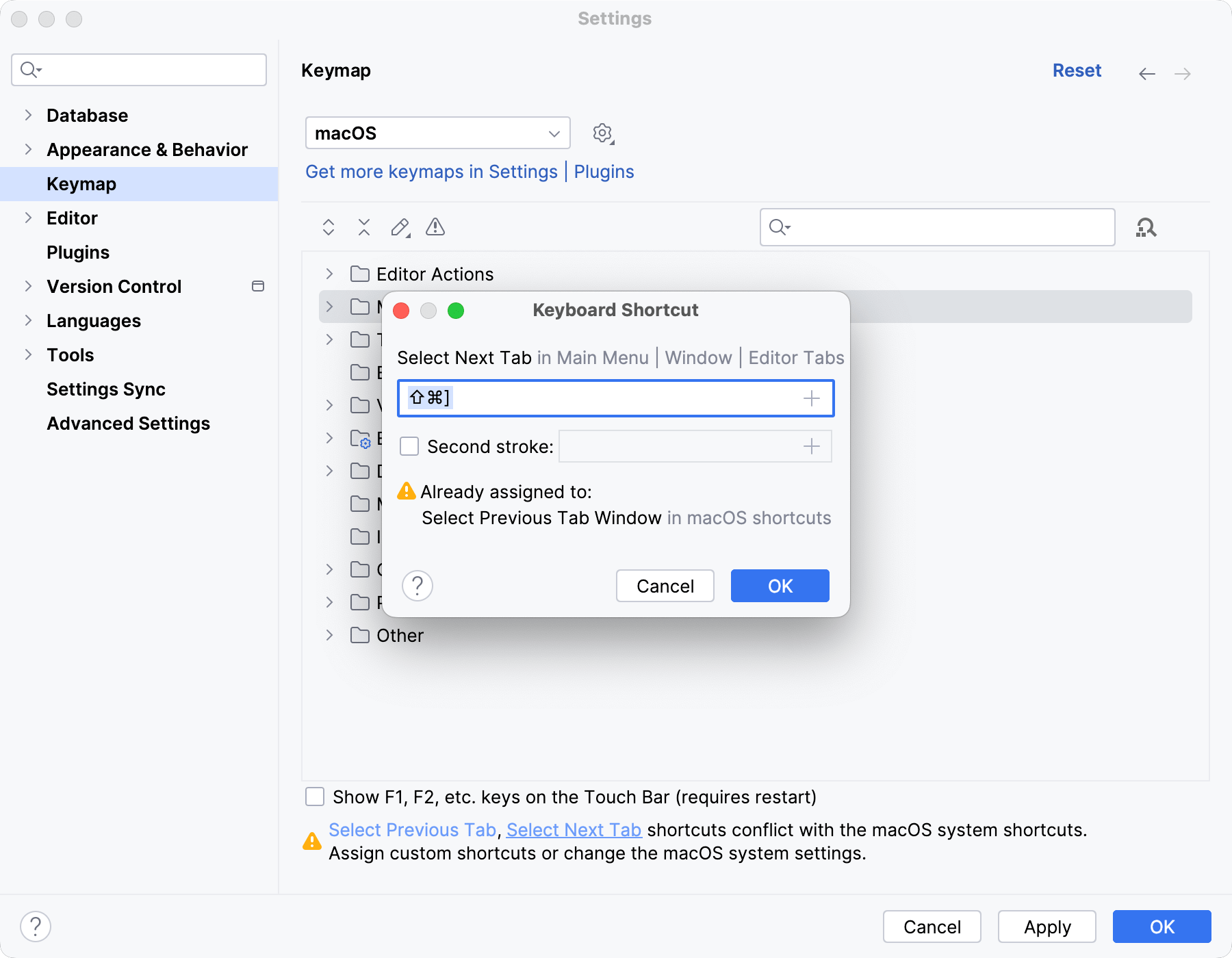Add a shortcut with the plus icon

pyautogui.click(x=811, y=398)
